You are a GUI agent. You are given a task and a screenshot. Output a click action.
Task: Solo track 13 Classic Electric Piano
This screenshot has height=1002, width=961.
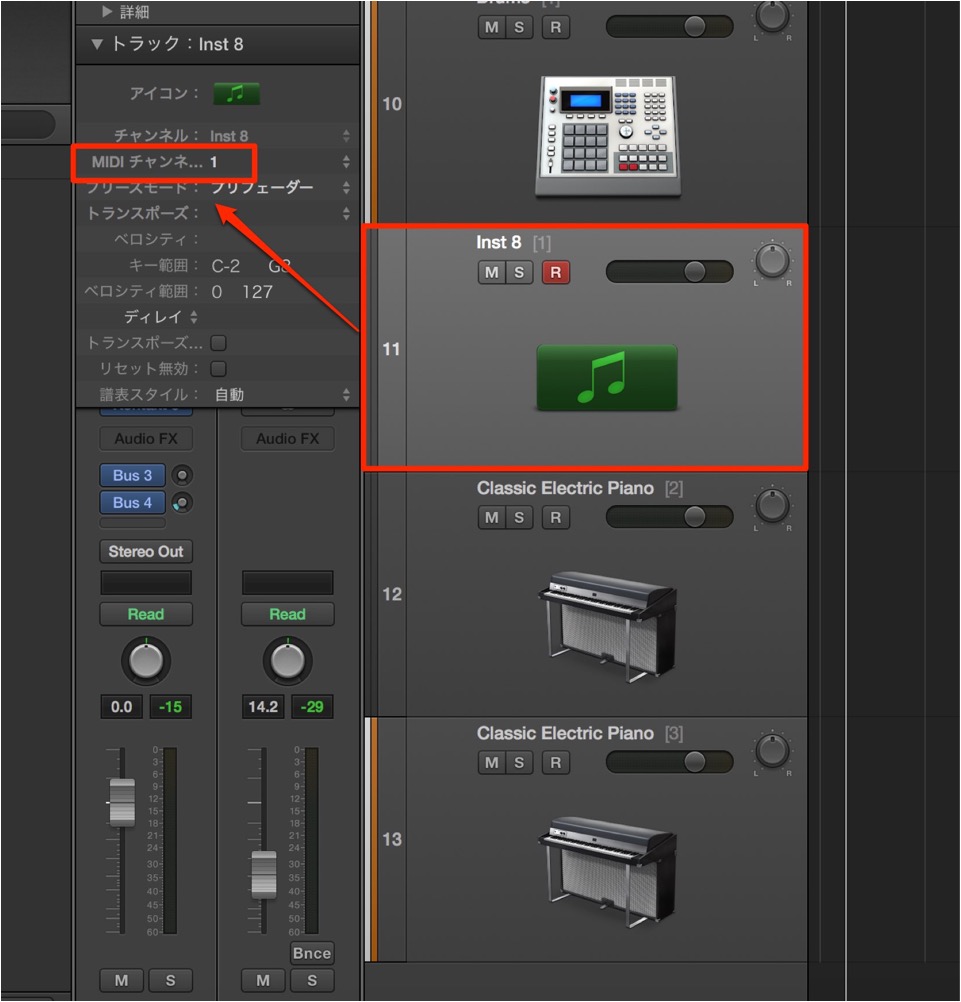tap(519, 762)
